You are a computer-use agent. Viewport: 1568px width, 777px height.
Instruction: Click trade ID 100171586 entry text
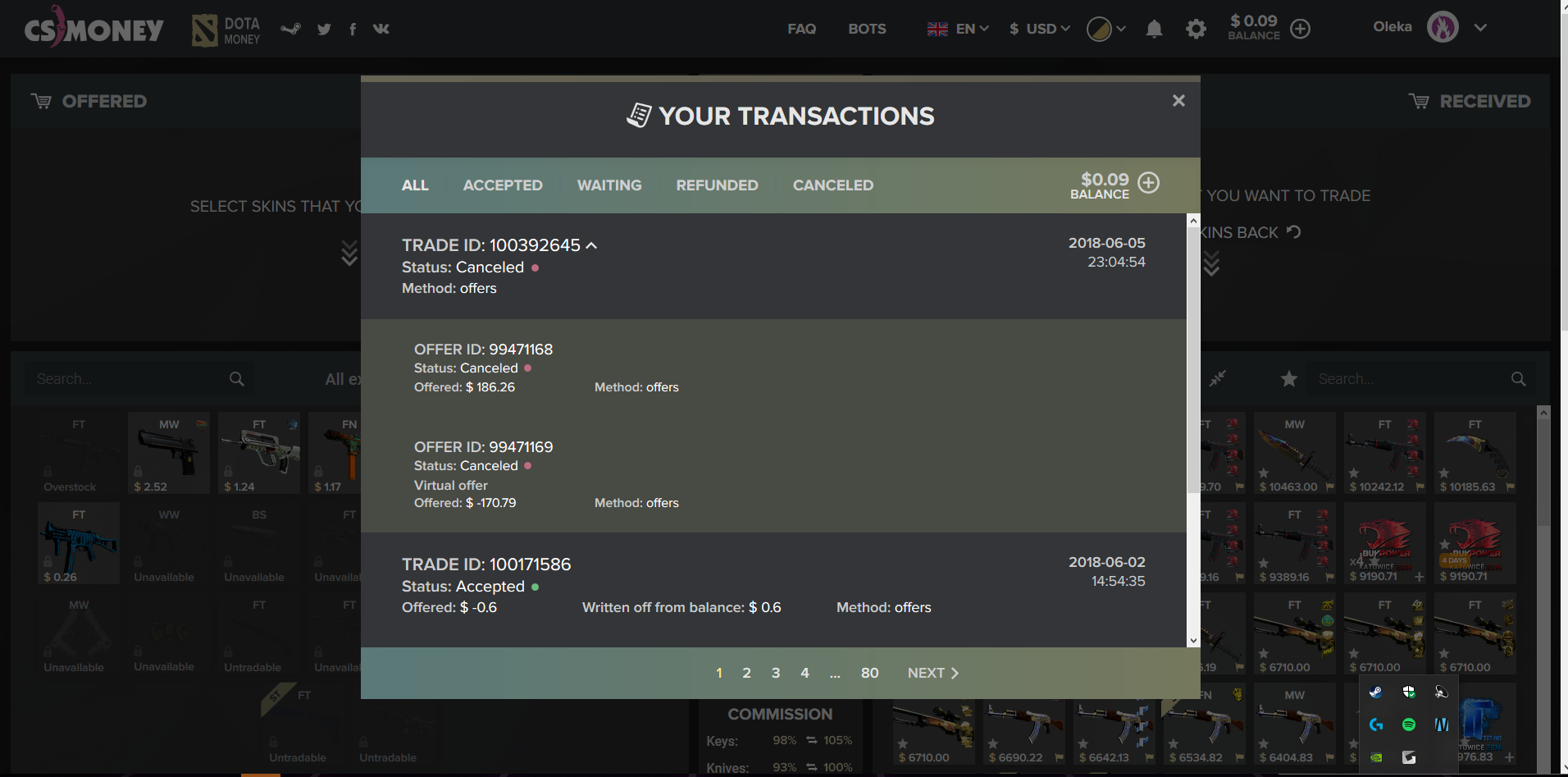(486, 564)
